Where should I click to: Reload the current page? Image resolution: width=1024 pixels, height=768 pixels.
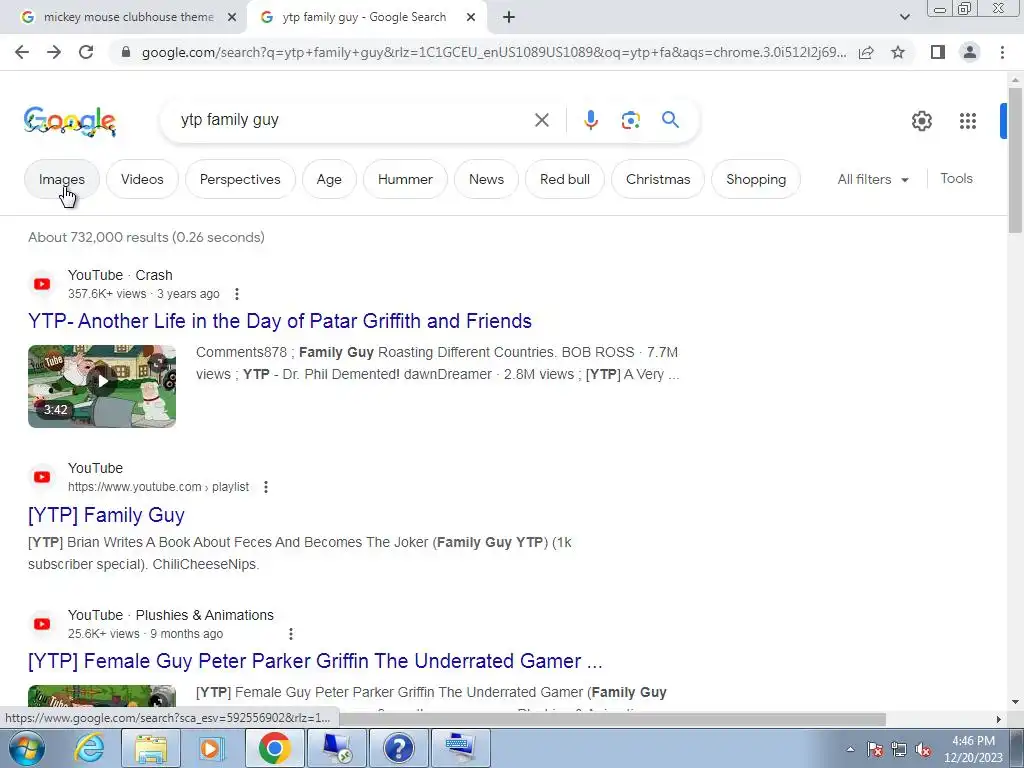pos(86,52)
